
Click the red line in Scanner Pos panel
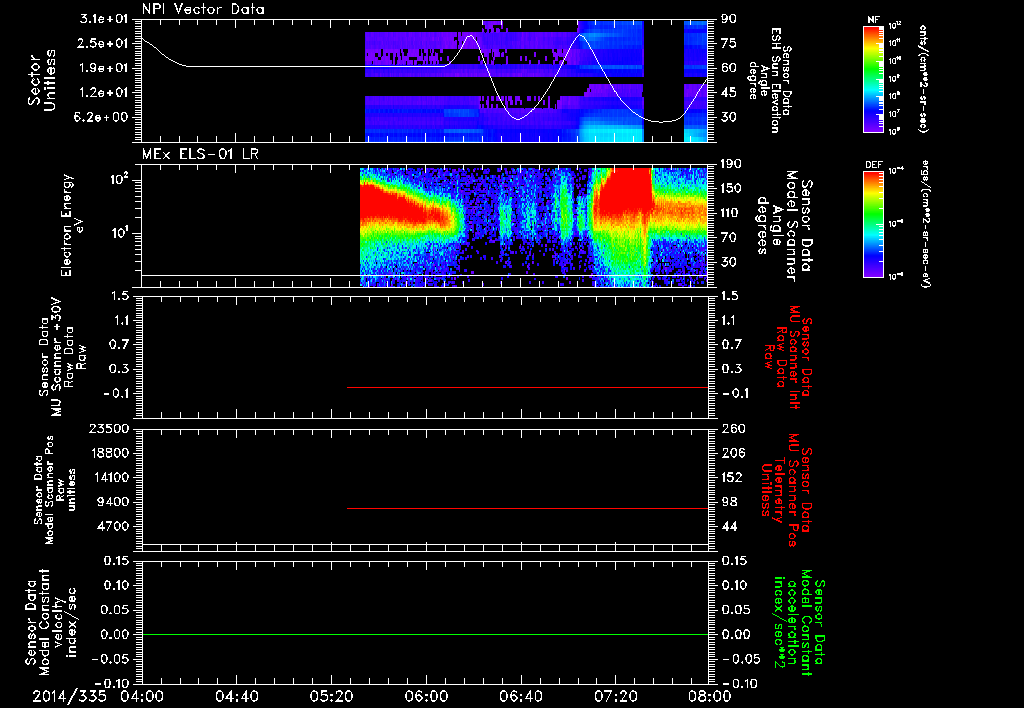[528, 508]
